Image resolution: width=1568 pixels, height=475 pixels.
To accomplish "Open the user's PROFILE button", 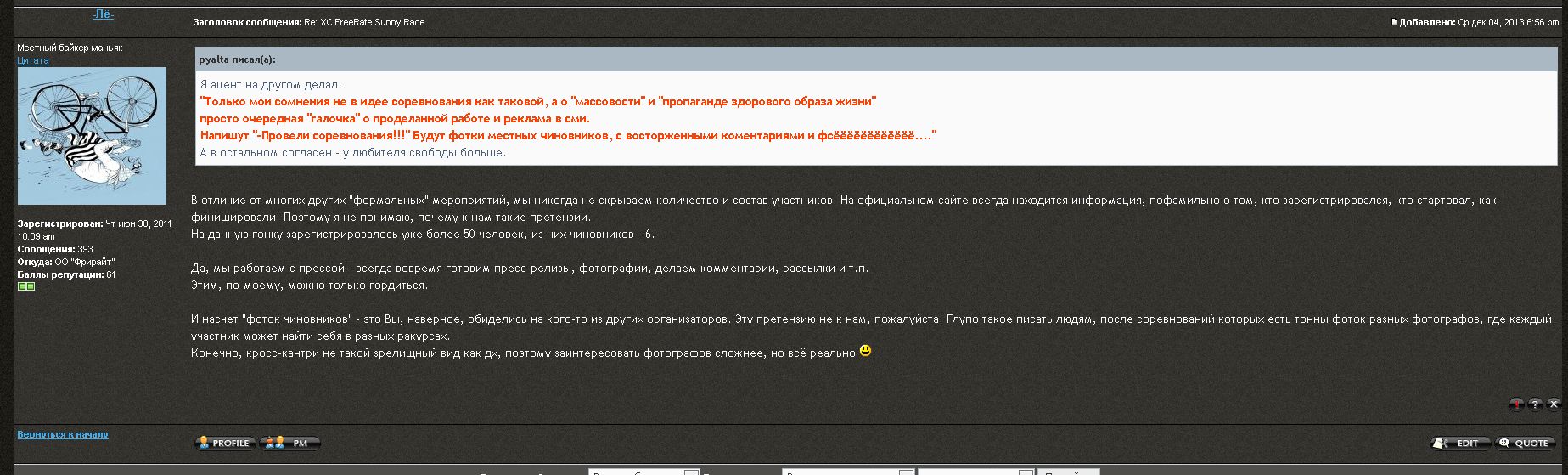I will (225, 443).
